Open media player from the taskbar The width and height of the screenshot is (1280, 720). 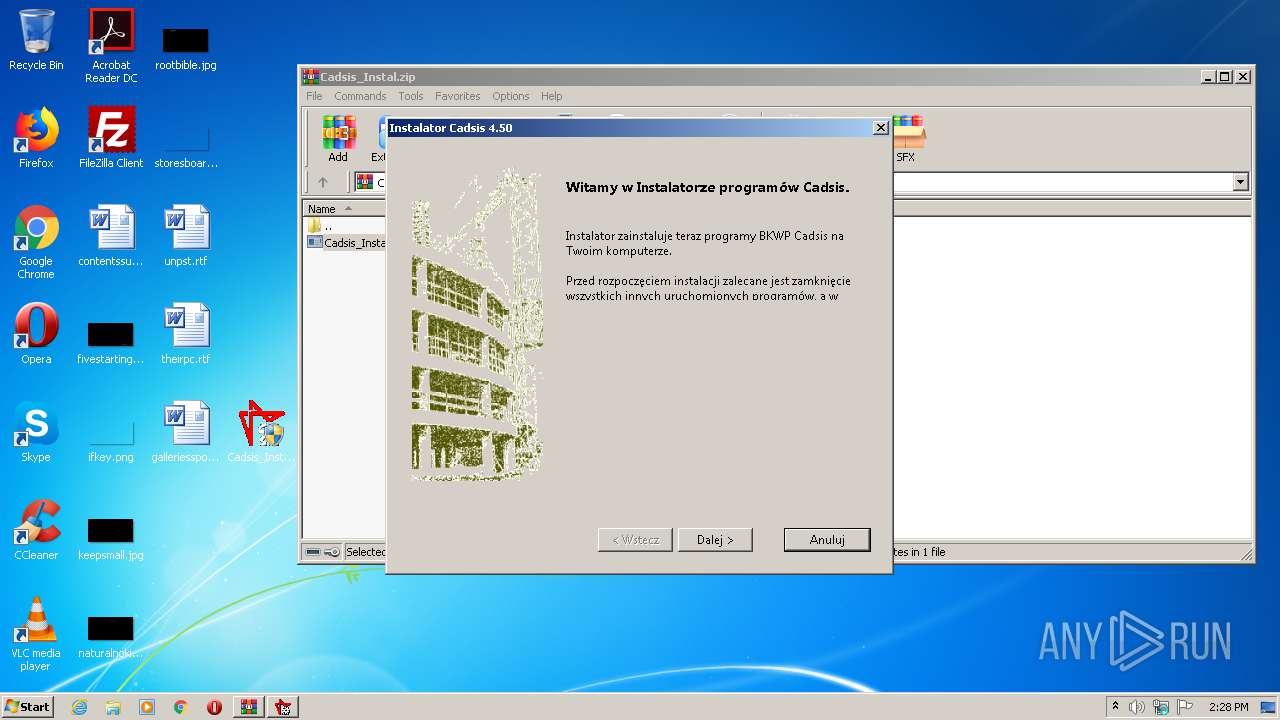[x=147, y=707]
